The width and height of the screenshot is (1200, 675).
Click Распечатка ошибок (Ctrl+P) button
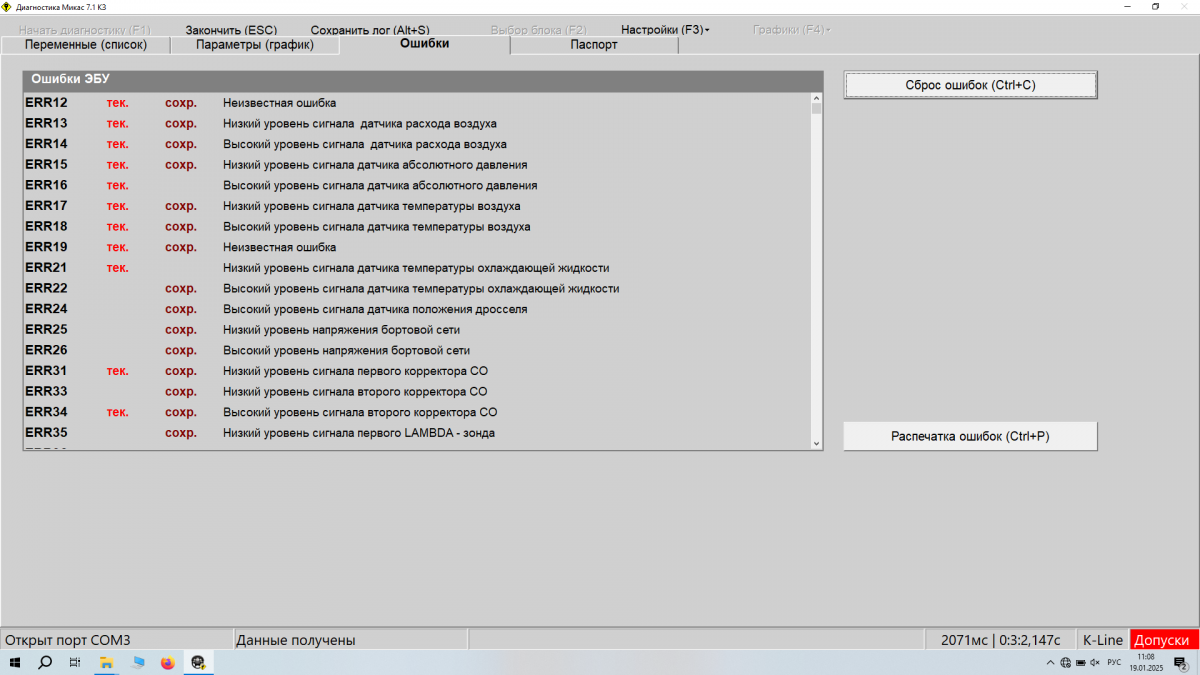click(970, 436)
